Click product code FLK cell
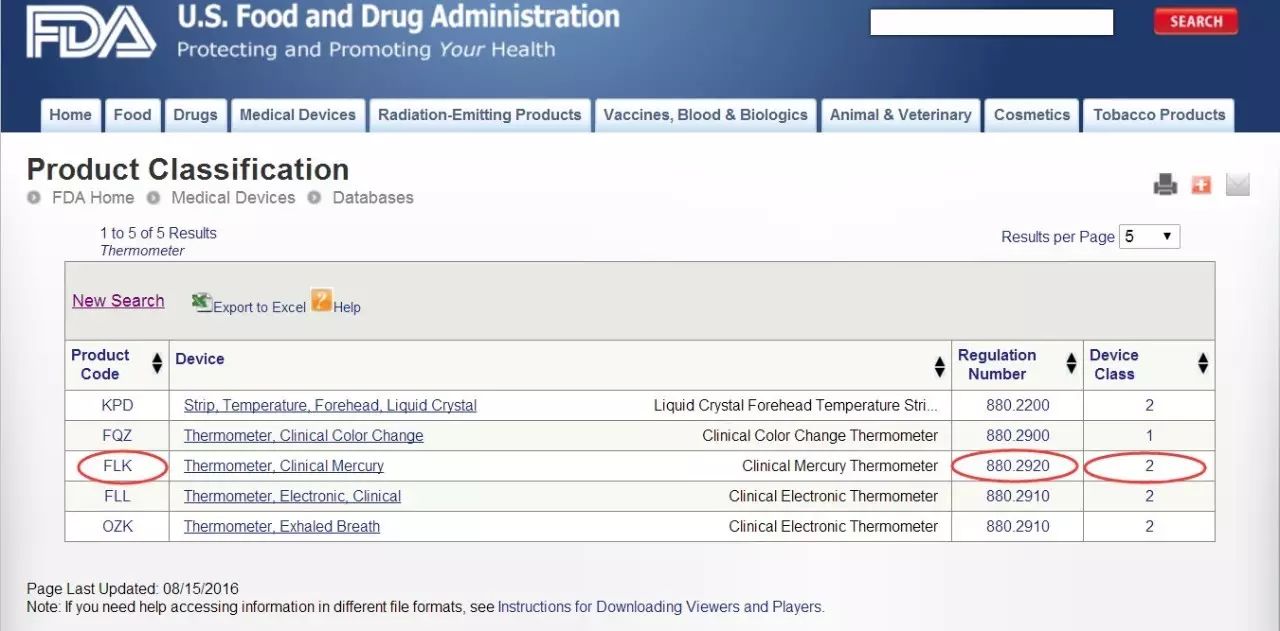The width and height of the screenshot is (1280, 631). point(117,466)
